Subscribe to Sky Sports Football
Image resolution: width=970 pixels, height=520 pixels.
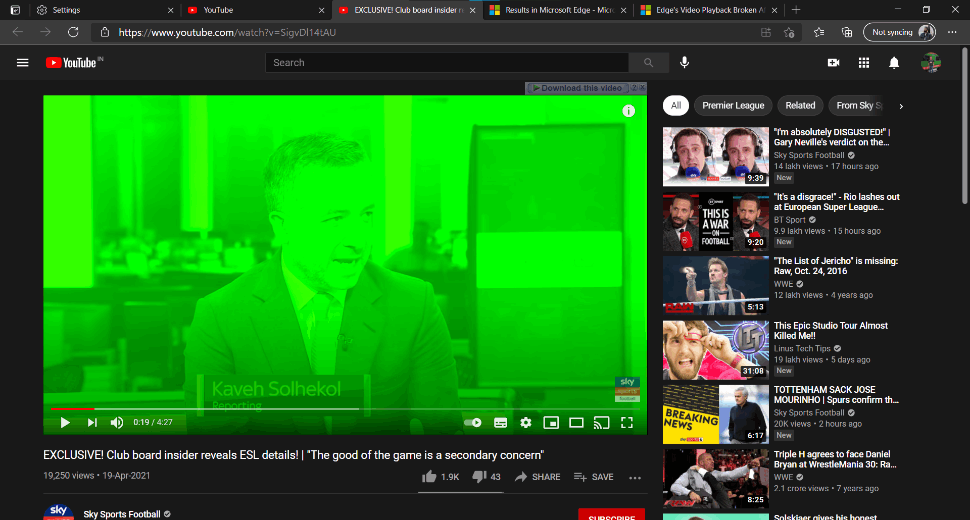click(611, 514)
